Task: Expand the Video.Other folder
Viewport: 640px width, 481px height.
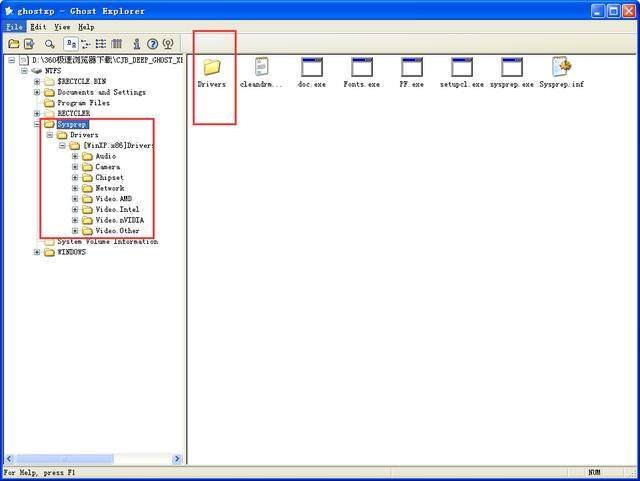Action: (x=75, y=231)
